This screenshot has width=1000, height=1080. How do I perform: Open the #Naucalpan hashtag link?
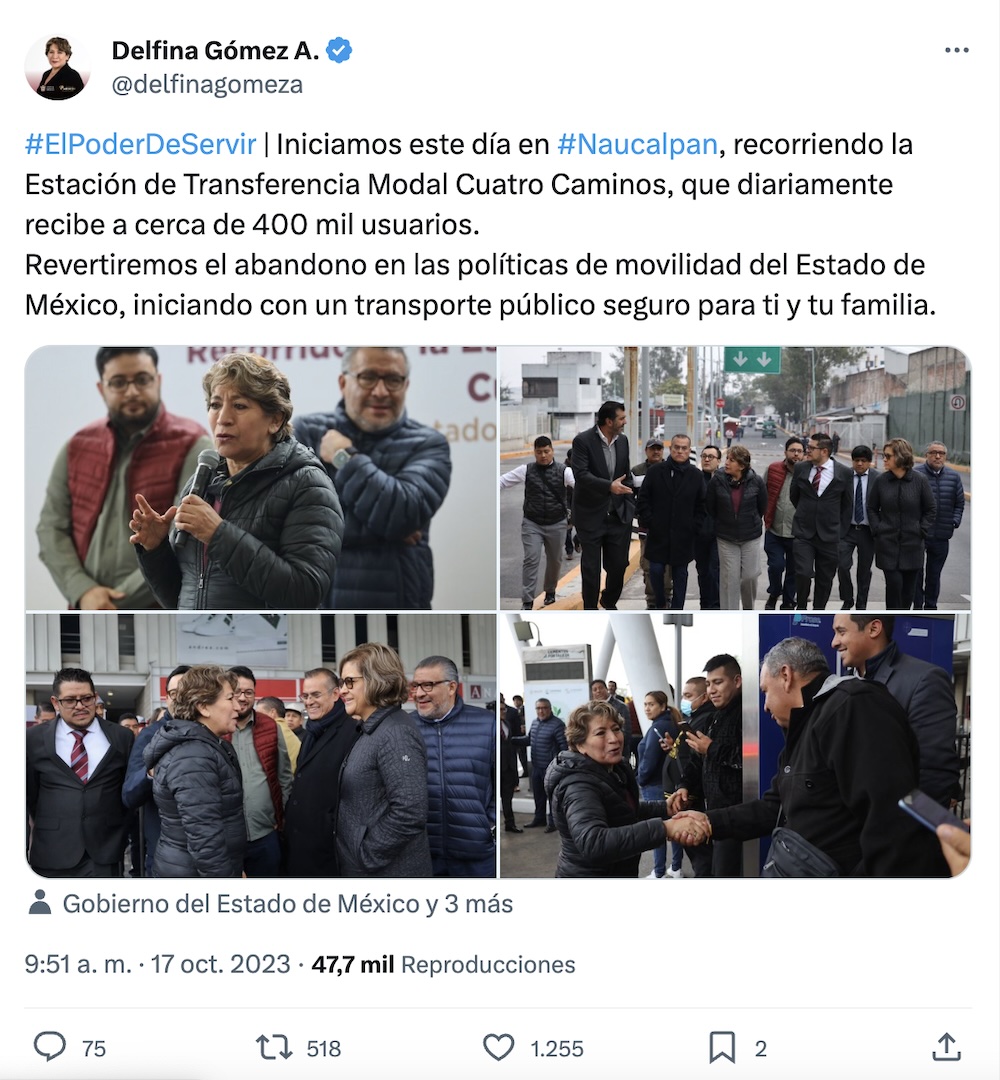coord(637,145)
